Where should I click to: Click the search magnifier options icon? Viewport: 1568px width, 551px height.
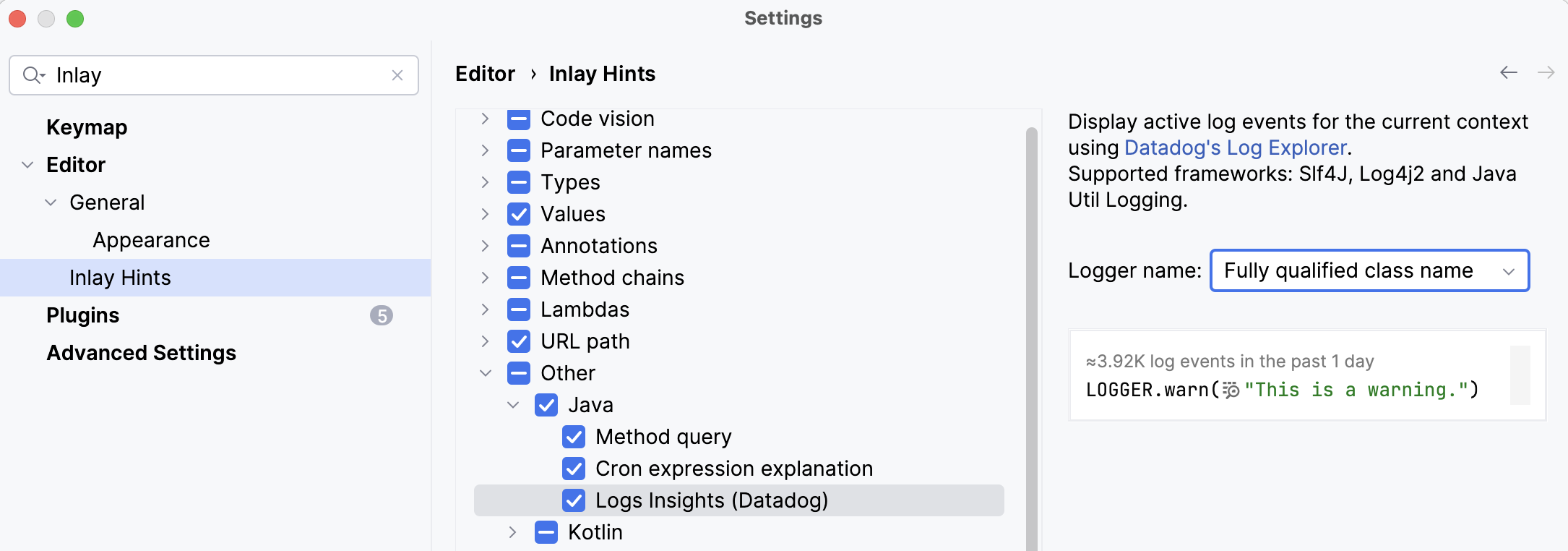[x=33, y=75]
